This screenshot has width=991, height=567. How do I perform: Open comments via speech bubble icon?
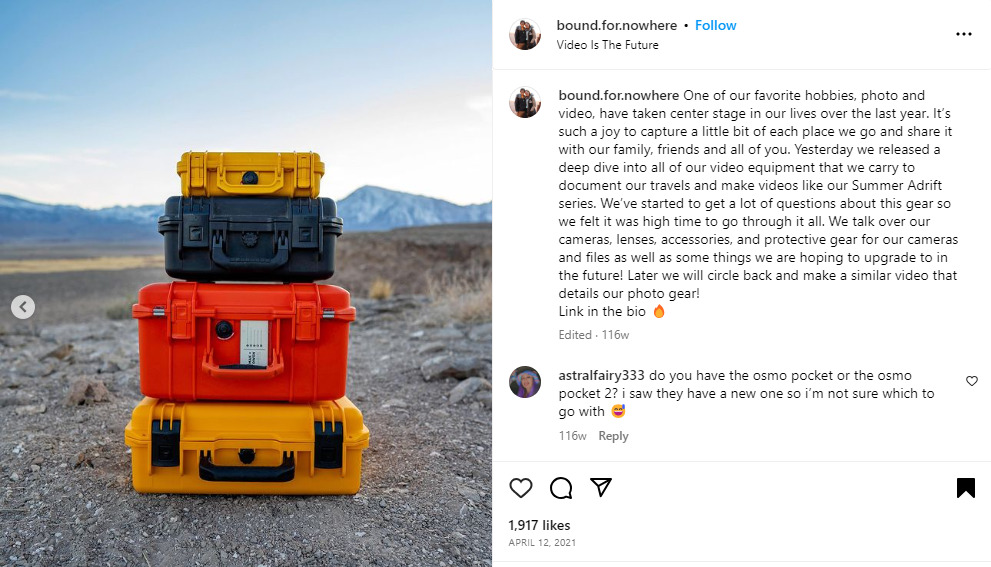pyautogui.click(x=561, y=488)
